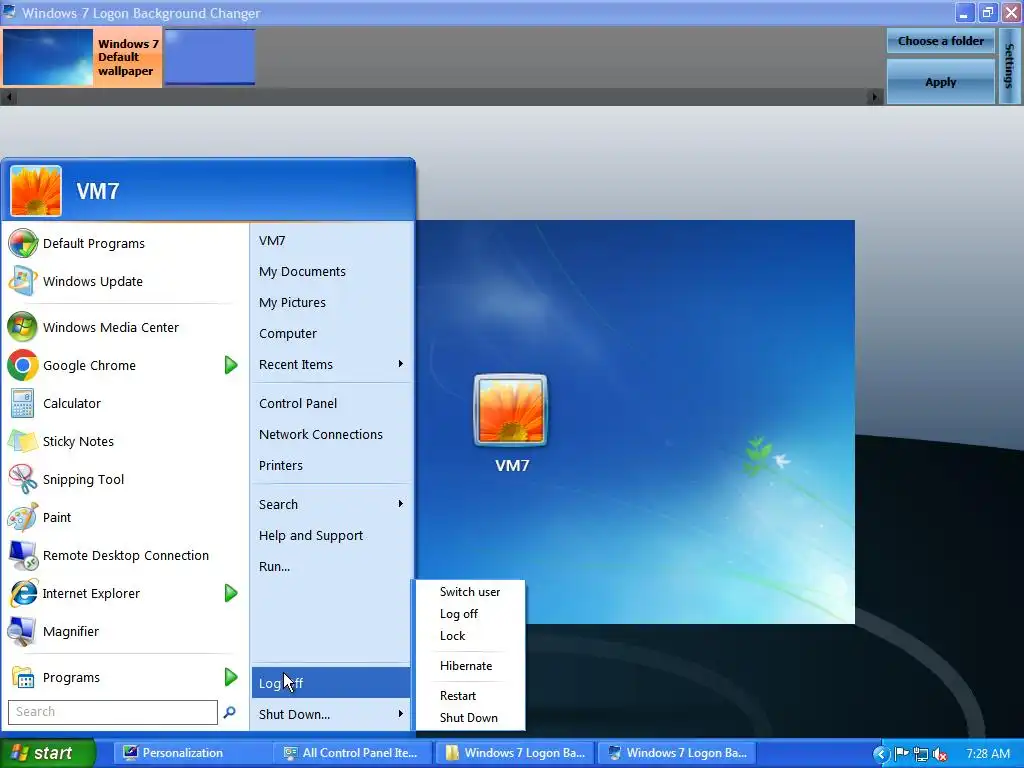Click the network tray icon
The height and width of the screenshot is (768, 1024).
pyautogui.click(x=921, y=754)
